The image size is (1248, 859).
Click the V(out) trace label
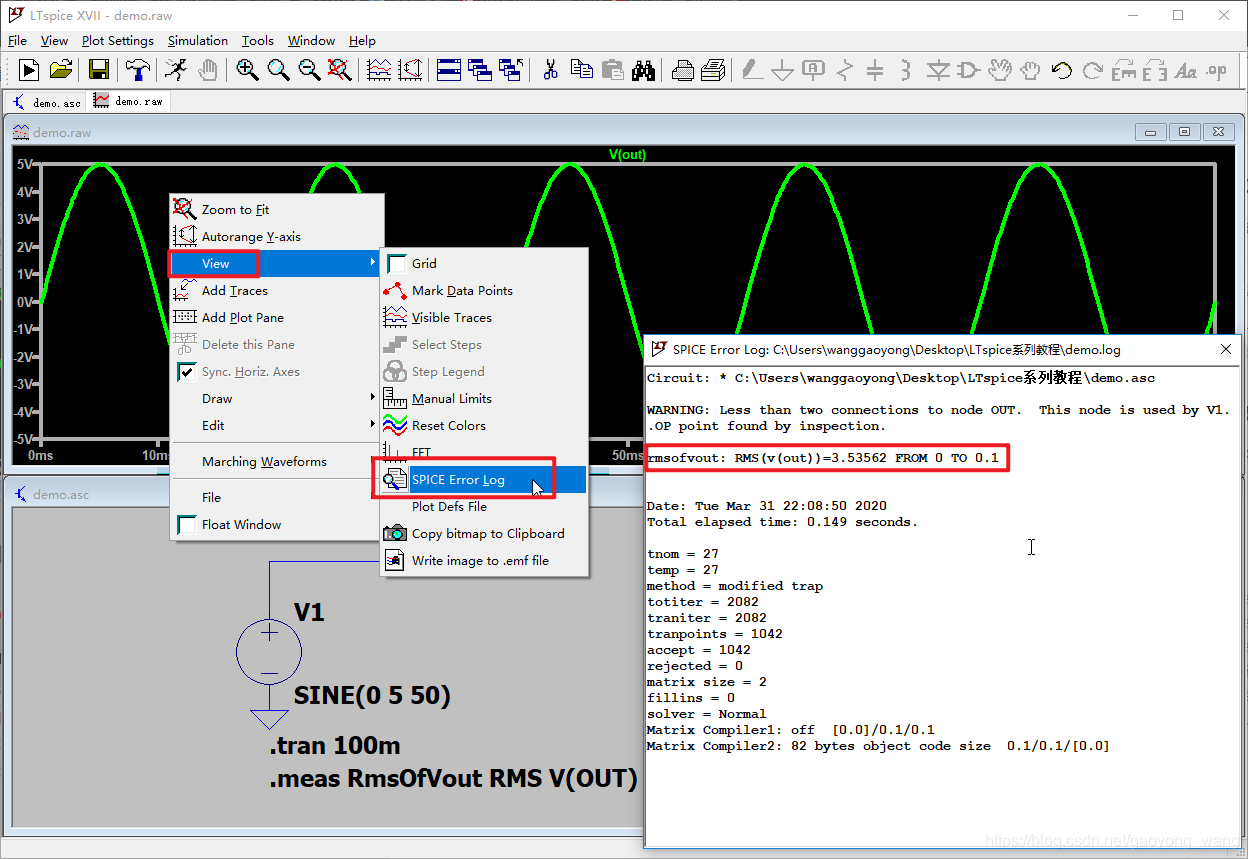(x=627, y=155)
